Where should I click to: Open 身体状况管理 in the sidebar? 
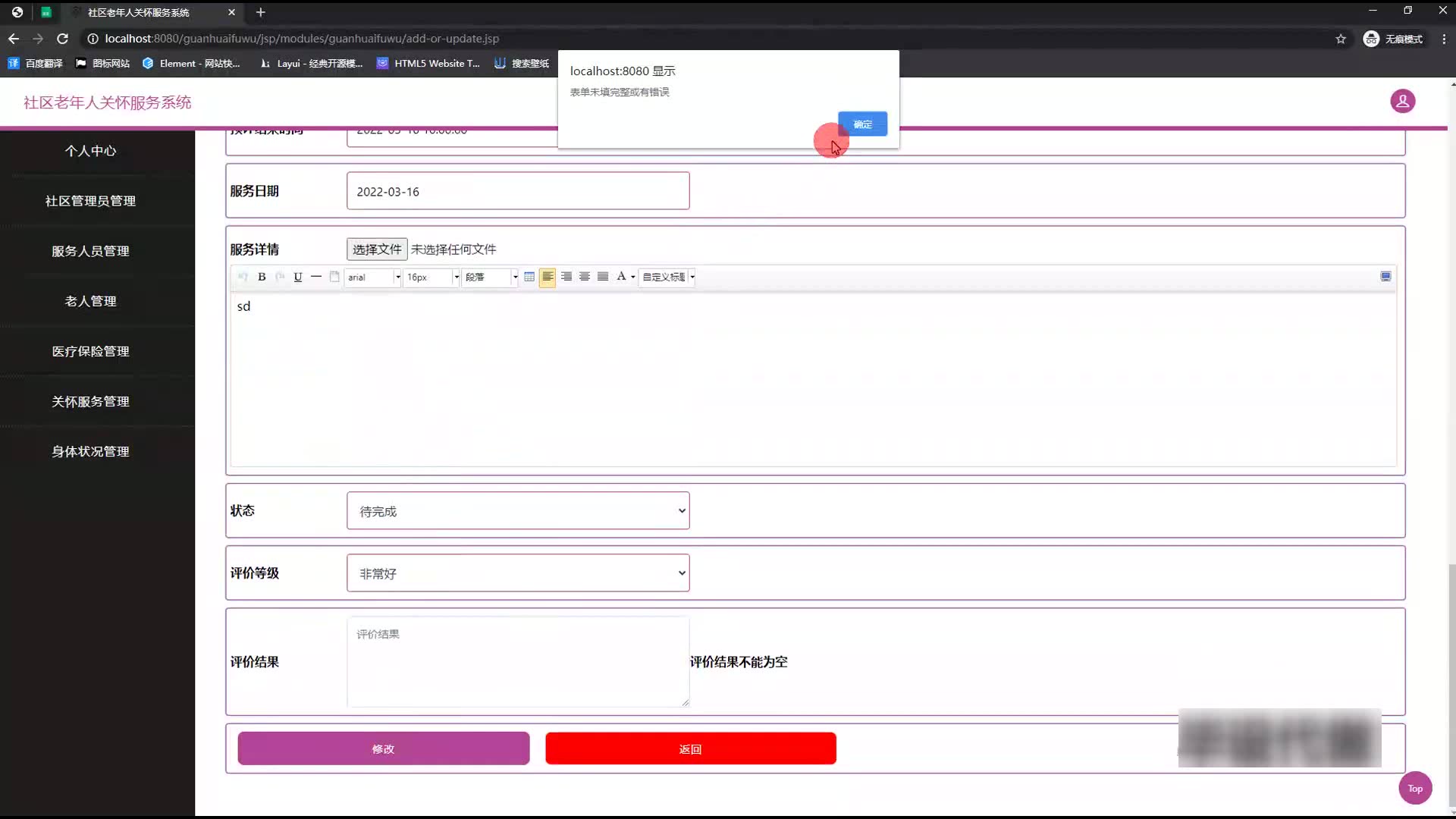(x=90, y=451)
